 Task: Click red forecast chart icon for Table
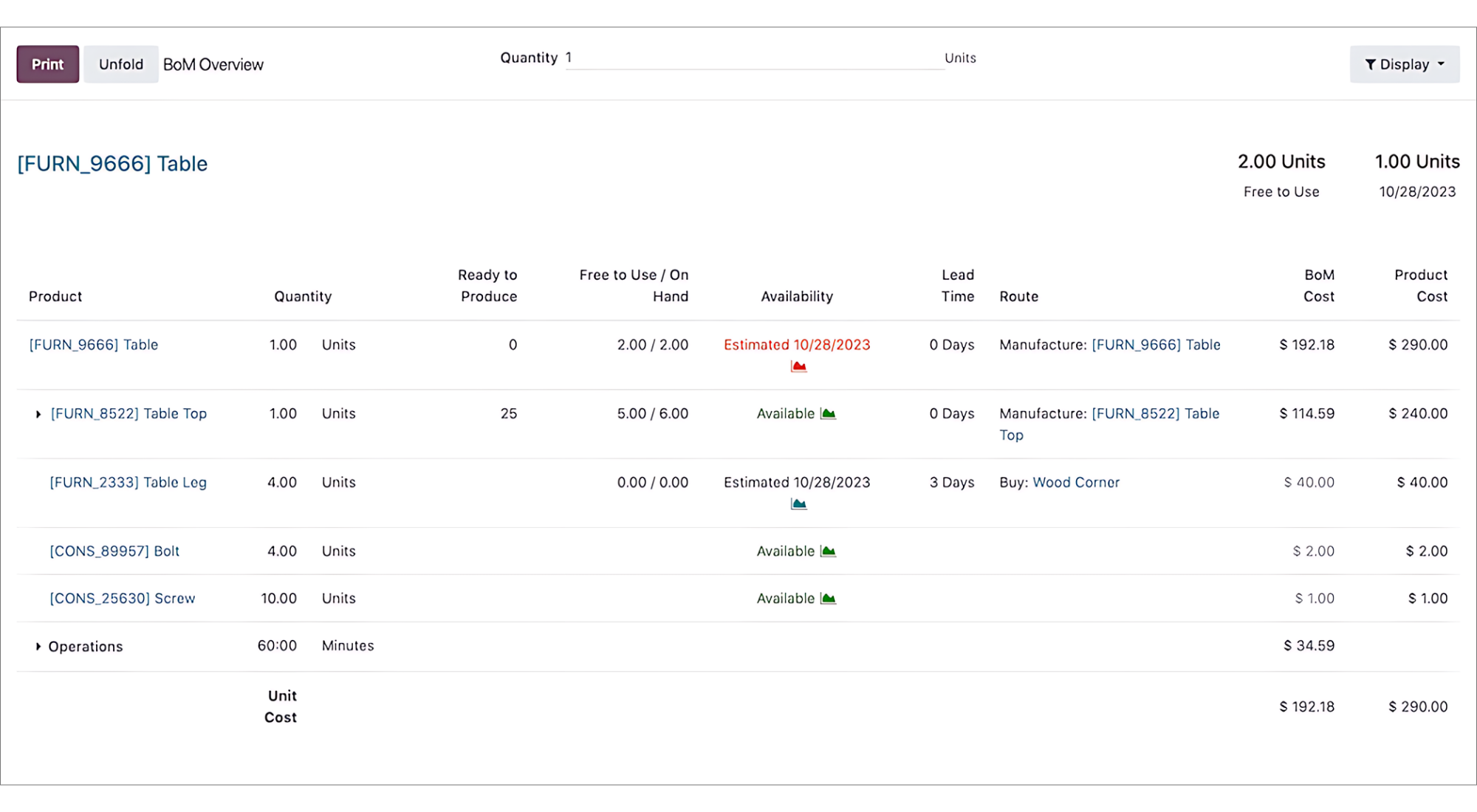(798, 366)
